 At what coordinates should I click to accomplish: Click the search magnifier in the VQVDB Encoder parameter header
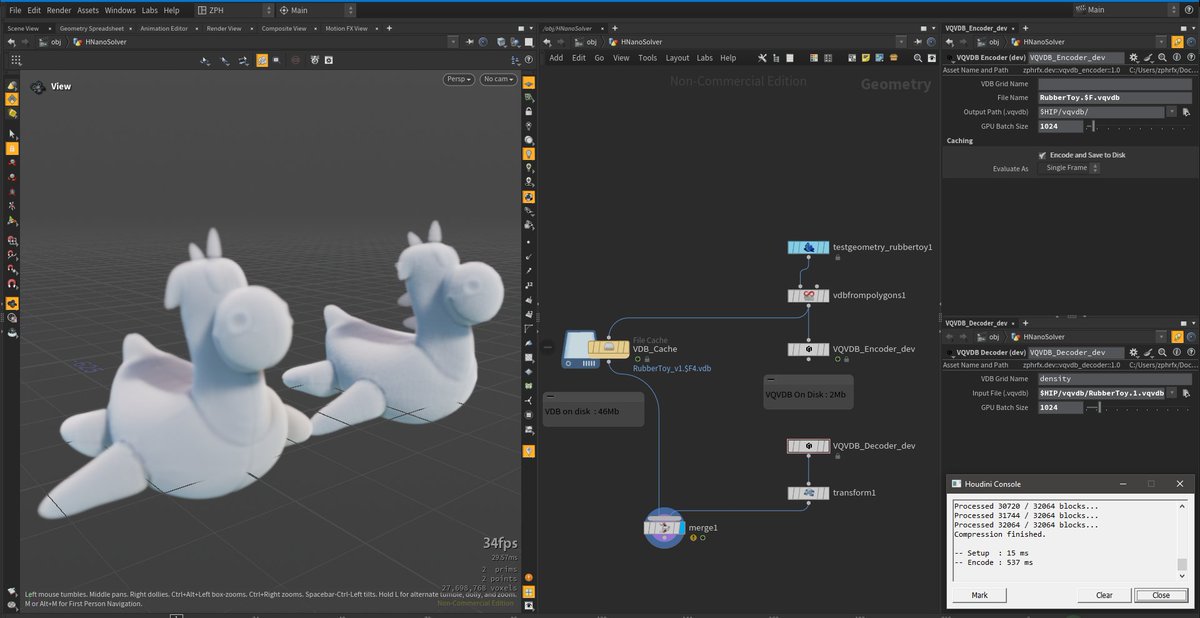coord(1162,58)
